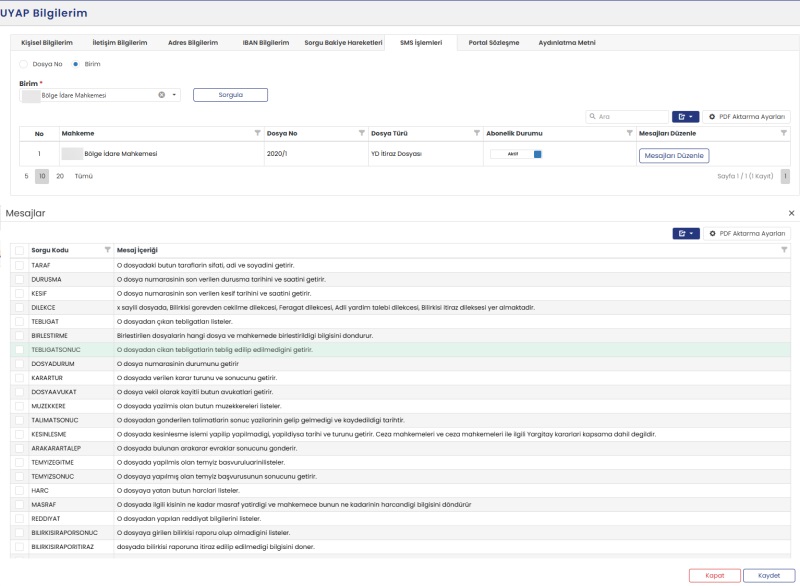Close the Mesajlar panel
The height and width of the screenshot is (586, 800).
(x=792, y=213)
